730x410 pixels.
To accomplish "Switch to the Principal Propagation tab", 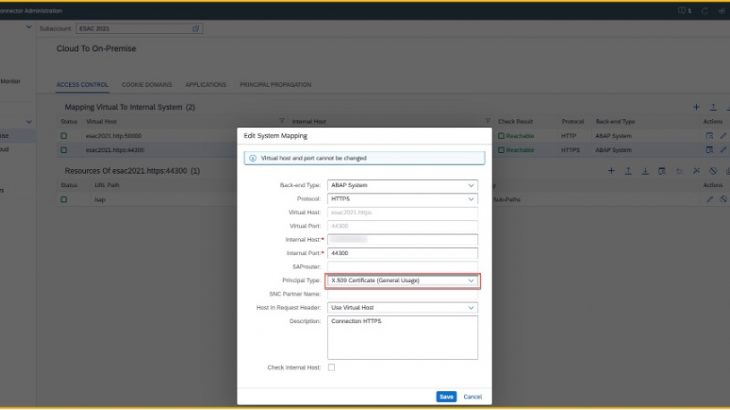I will tap(276, 85).
